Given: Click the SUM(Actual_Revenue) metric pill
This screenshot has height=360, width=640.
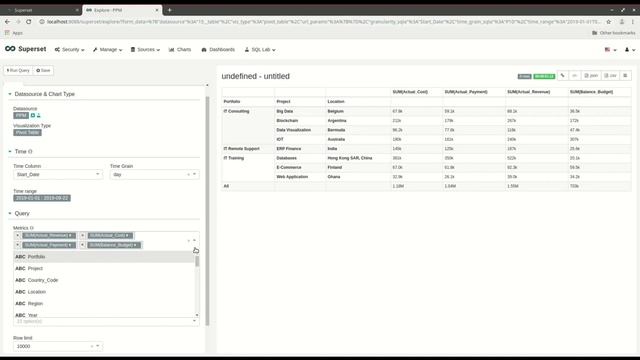Looking at the screenshot, I should [x=49, y=236].
